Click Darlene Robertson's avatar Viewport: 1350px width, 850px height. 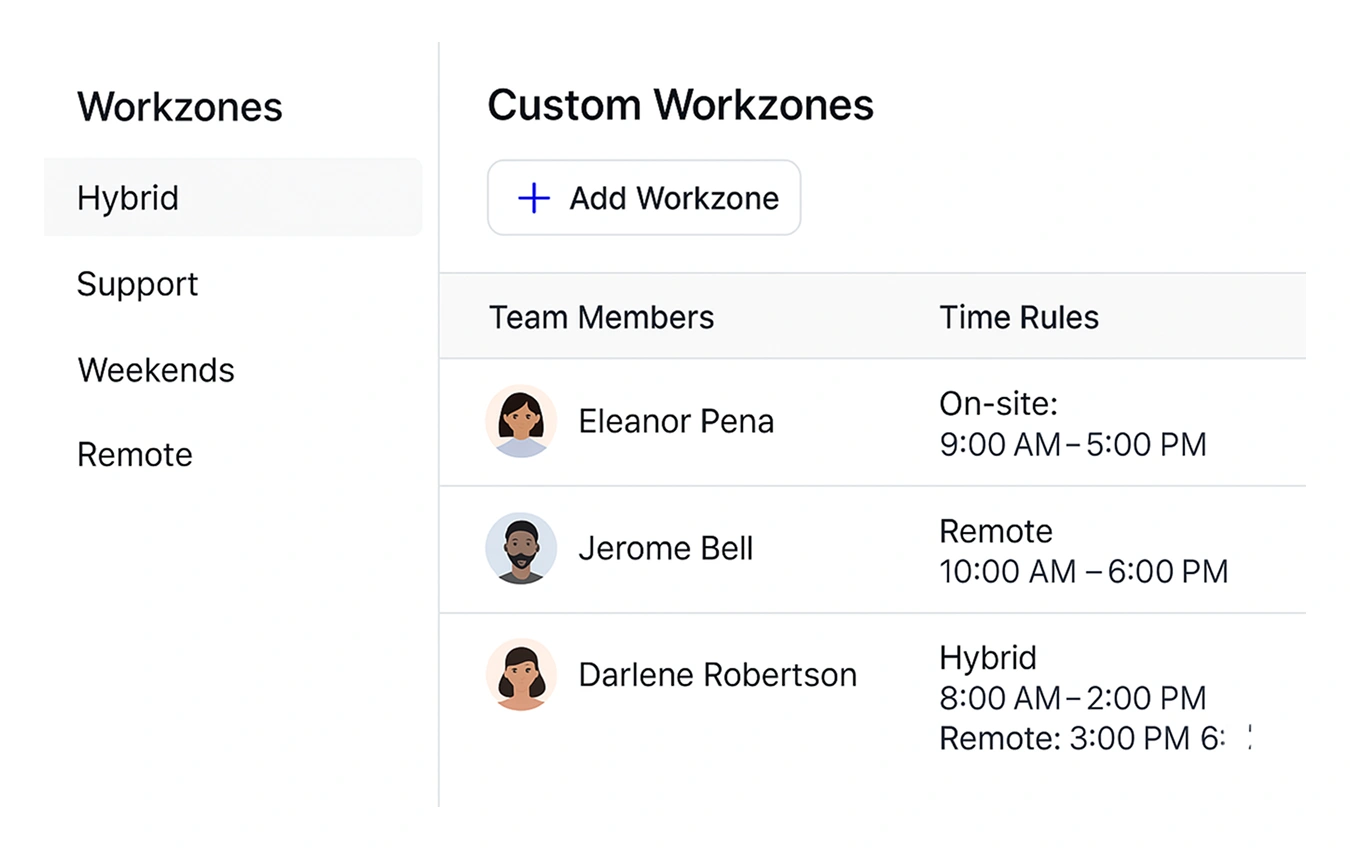coord(521,674)
